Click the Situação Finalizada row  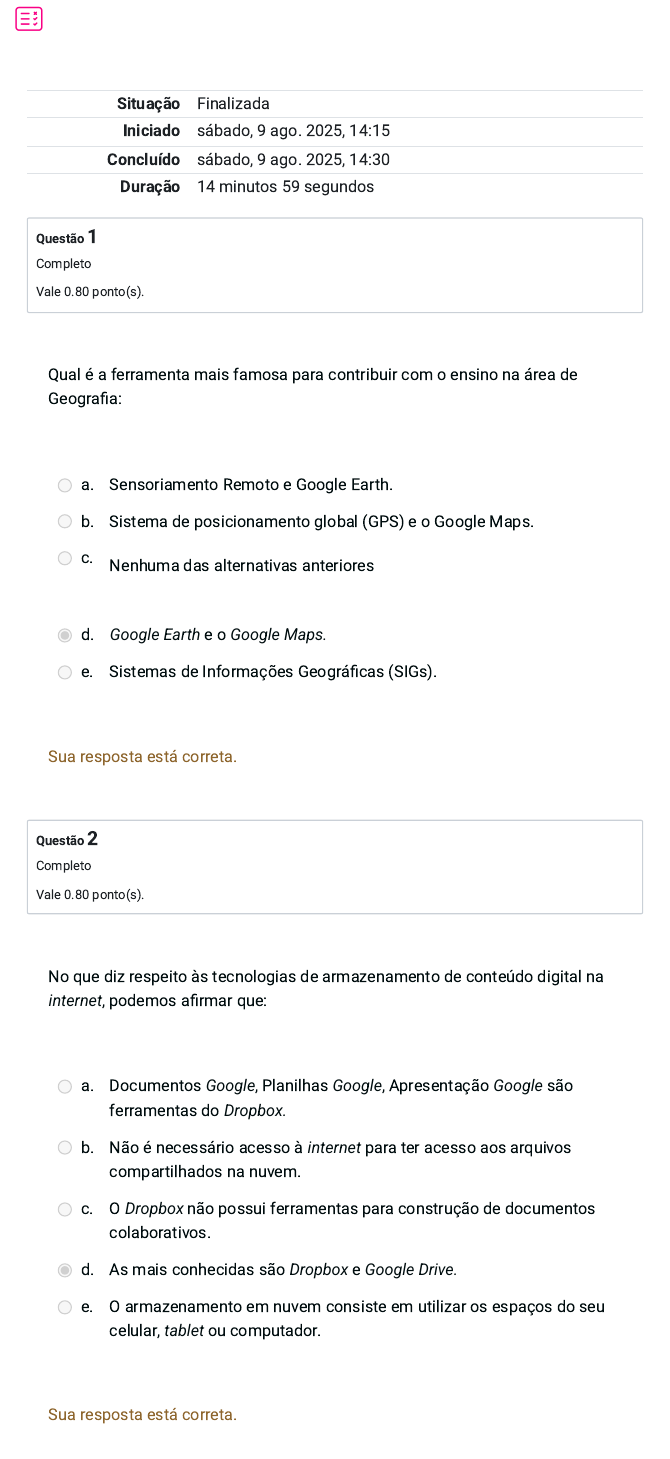coord(335,104)
